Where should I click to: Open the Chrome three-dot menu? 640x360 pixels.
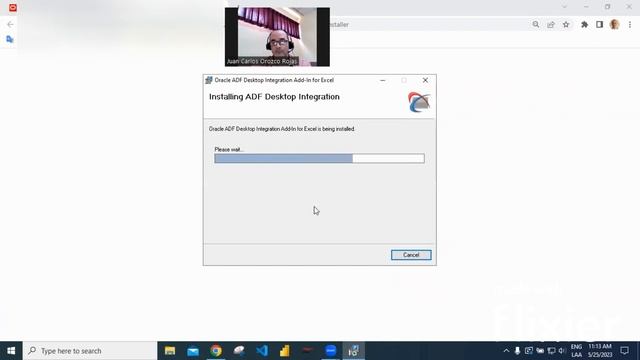630,24
